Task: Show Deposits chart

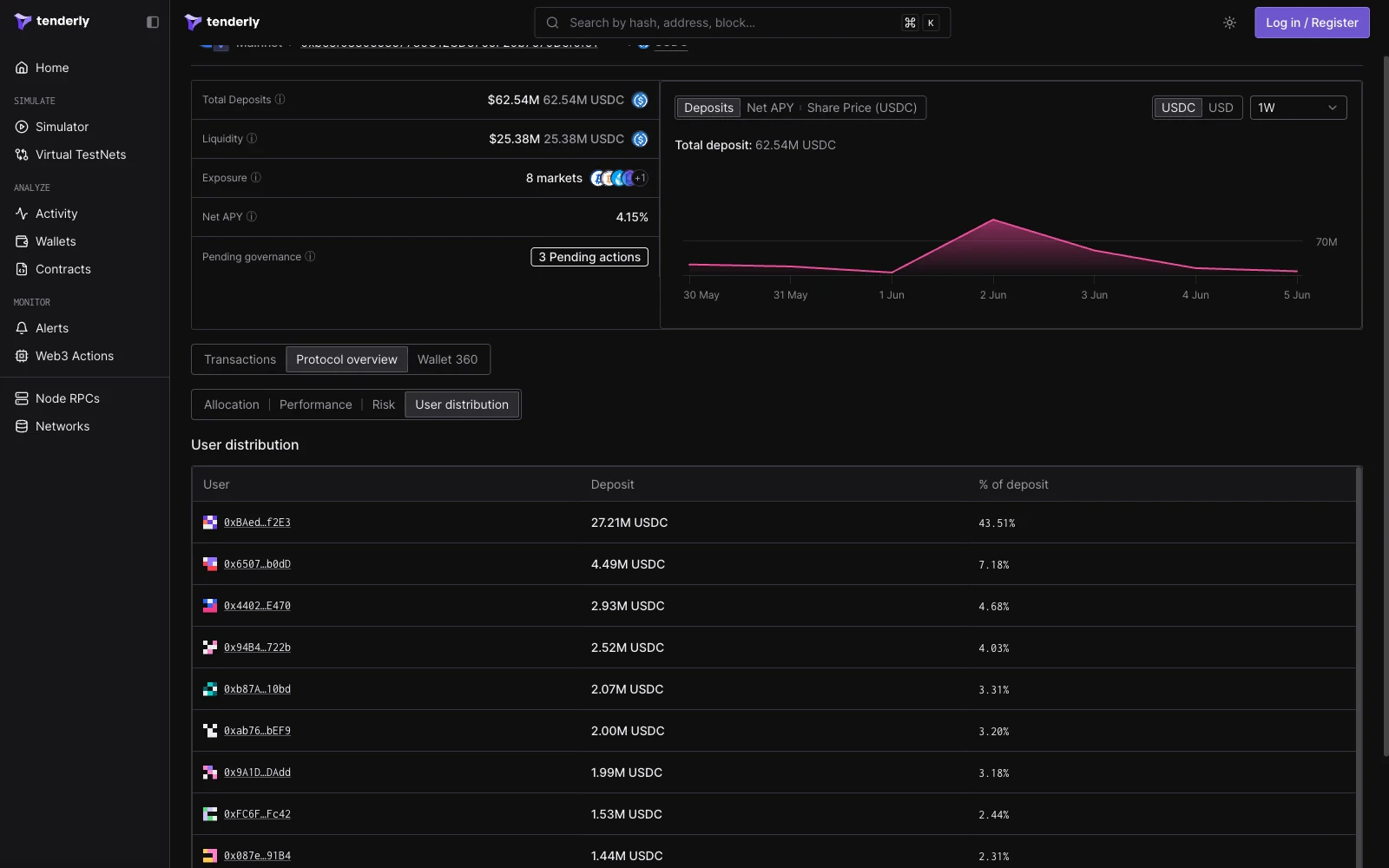Action: 708,108
